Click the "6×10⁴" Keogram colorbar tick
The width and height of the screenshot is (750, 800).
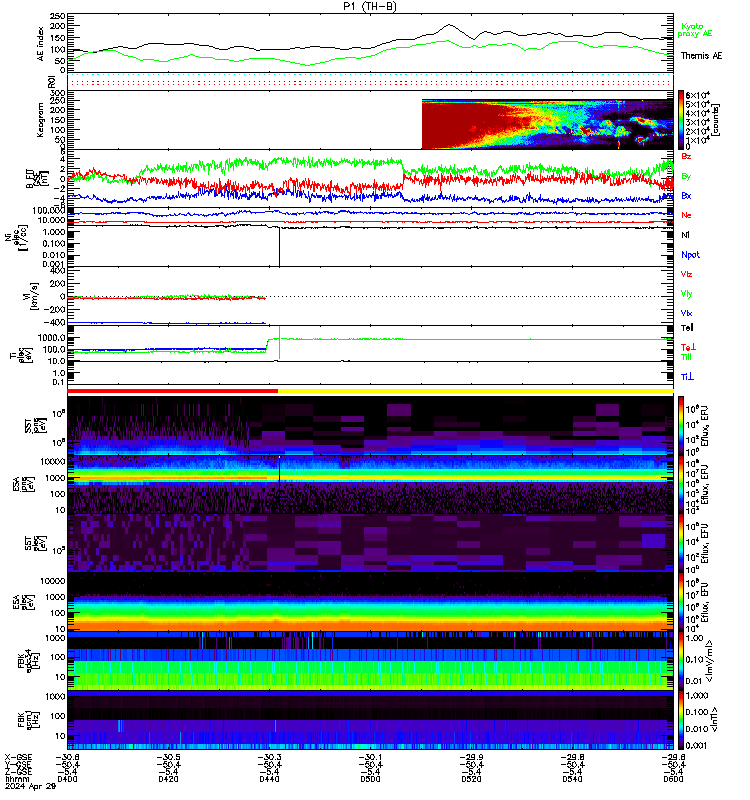697,95
